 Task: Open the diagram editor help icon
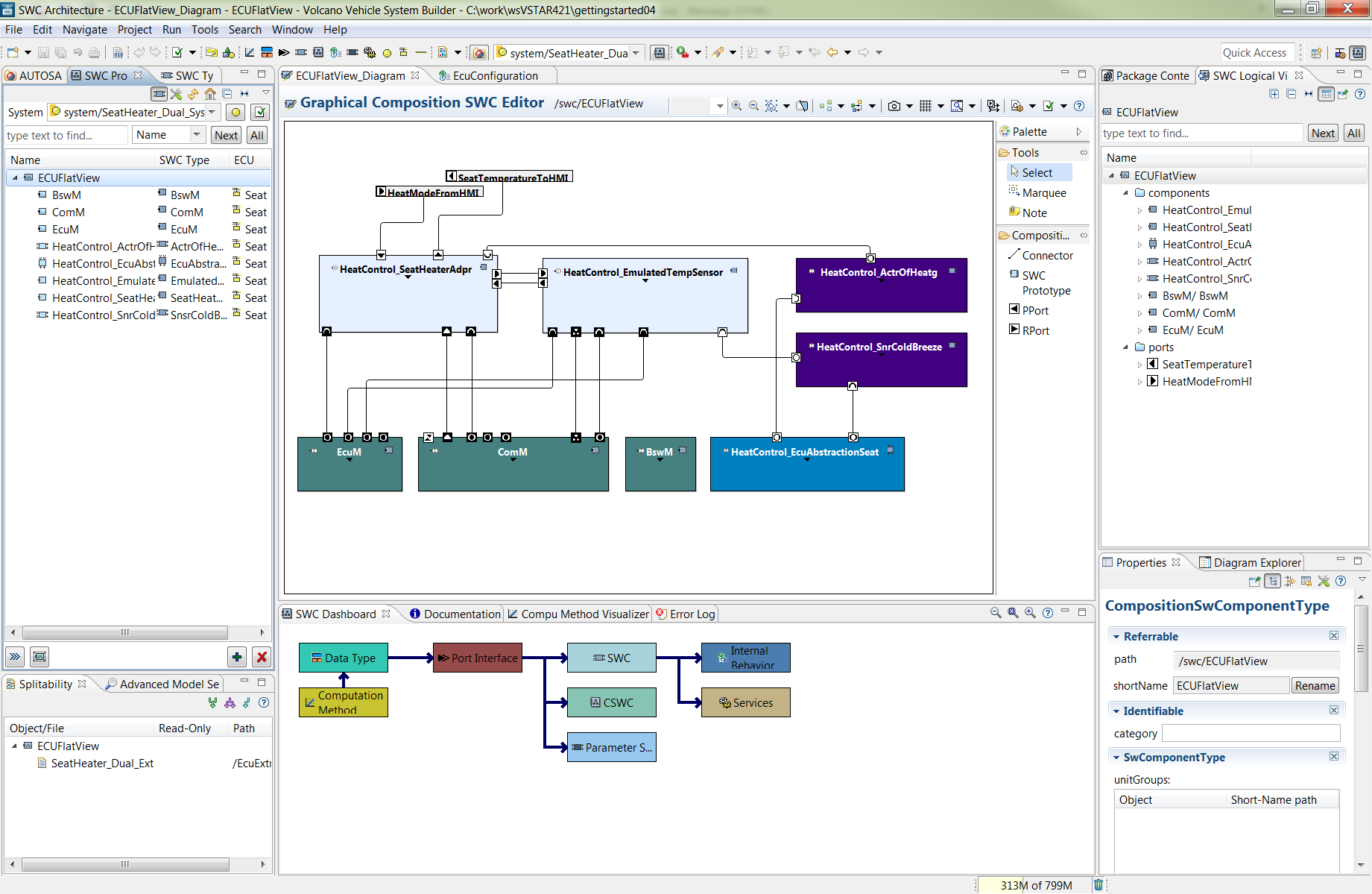(x=1079, y=106)
